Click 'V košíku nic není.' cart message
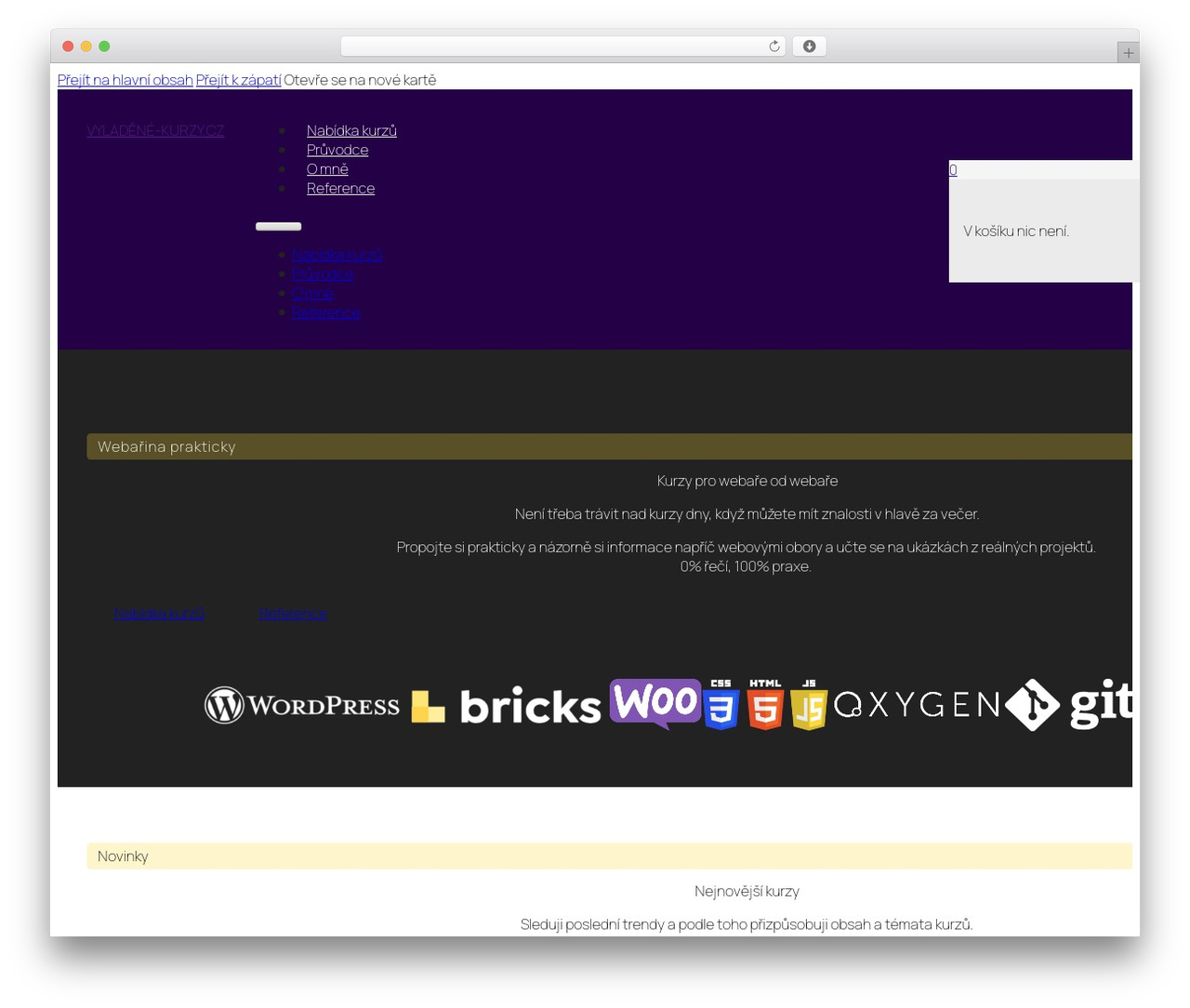The width and height of the screenshot is (1190, 1008). (x=1016, y=231)
